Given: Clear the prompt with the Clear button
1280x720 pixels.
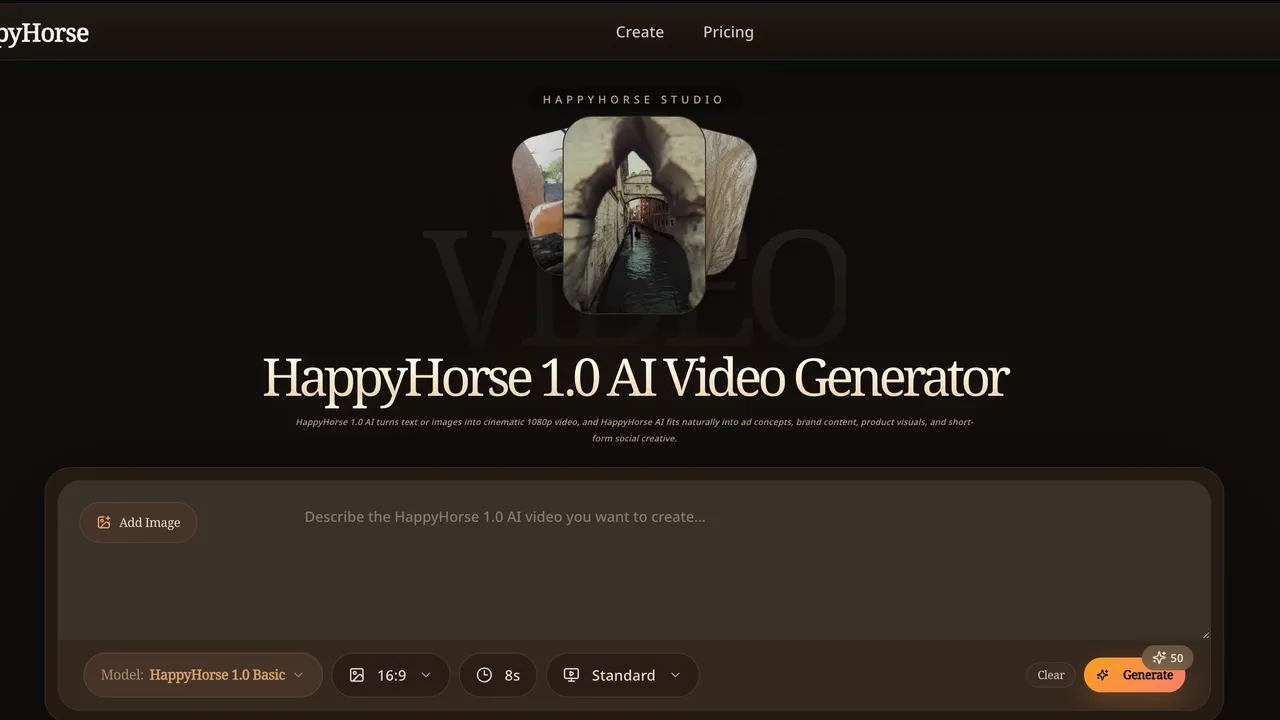Looking at the screenshot, I should (x=1051, y=675).
